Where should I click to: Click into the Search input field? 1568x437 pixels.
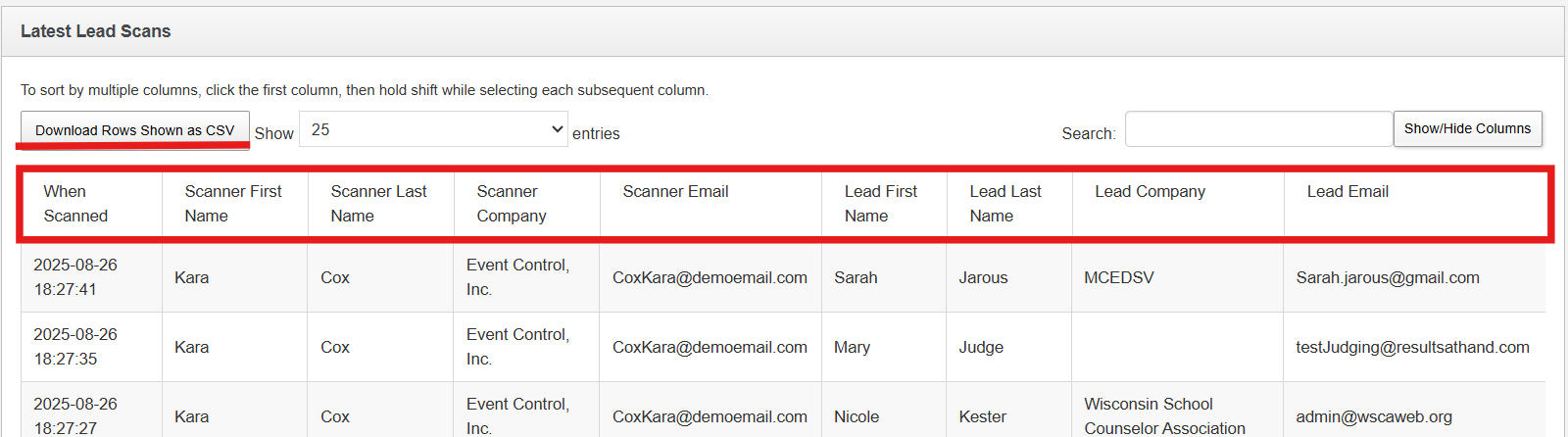(1258, 129)
